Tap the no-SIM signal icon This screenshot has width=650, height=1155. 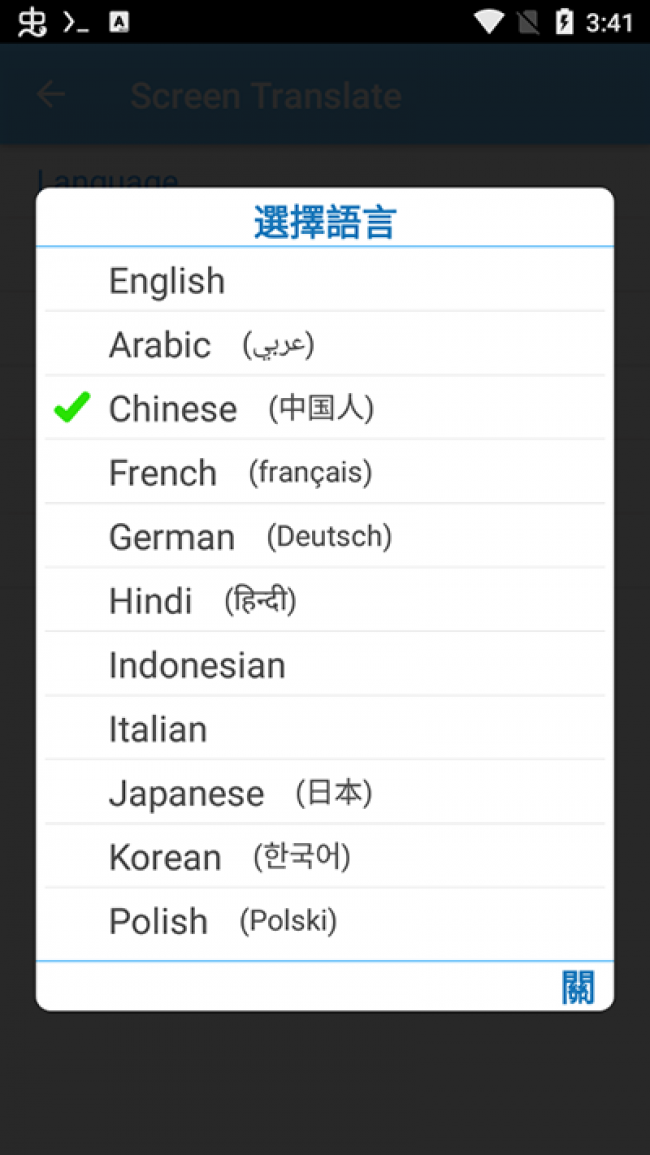(528, 22)
